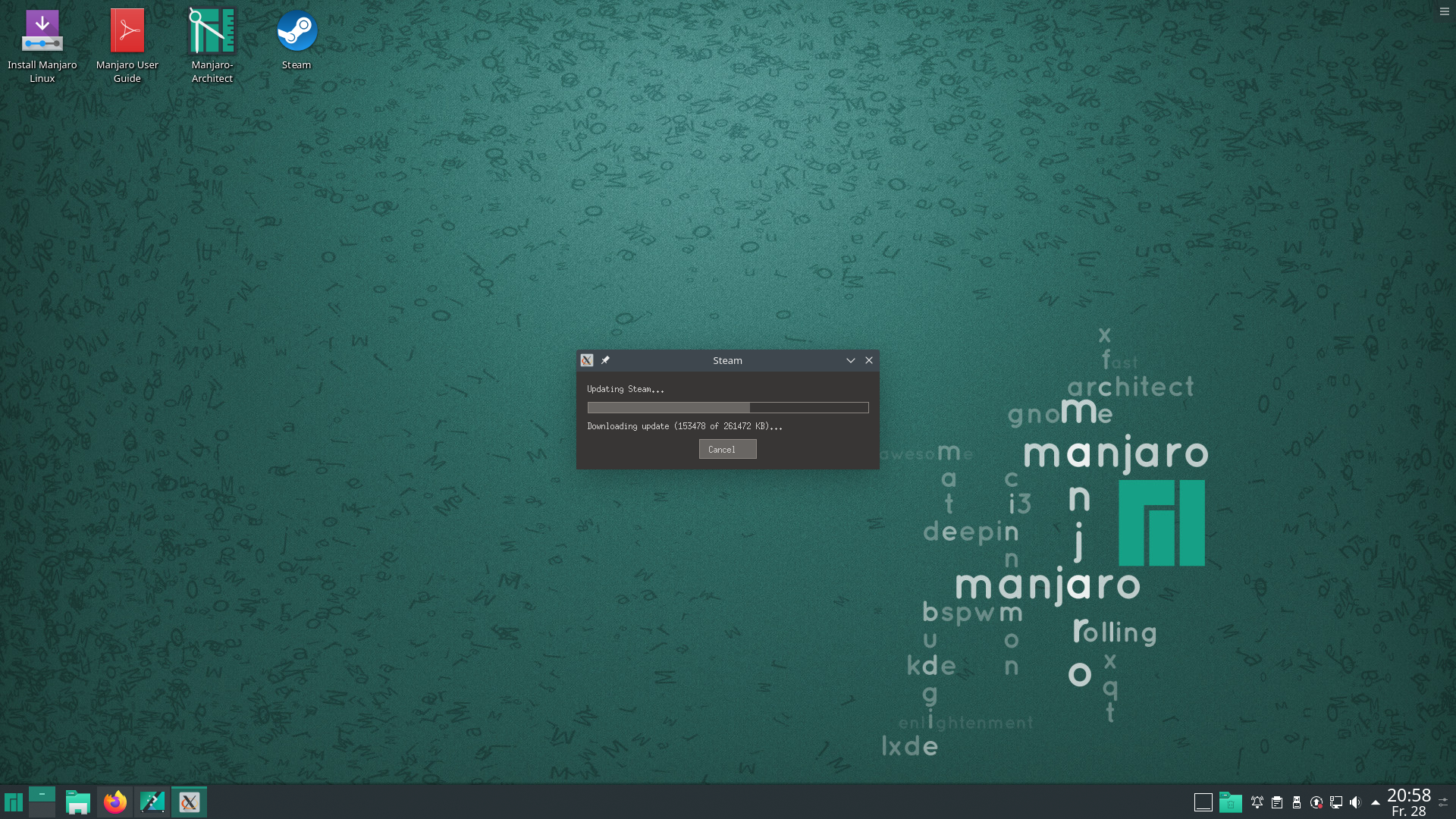This screenshot has width=1456, height=819.
Task: Open the Steam dialog window menu icon
Action: click(587, 360)
